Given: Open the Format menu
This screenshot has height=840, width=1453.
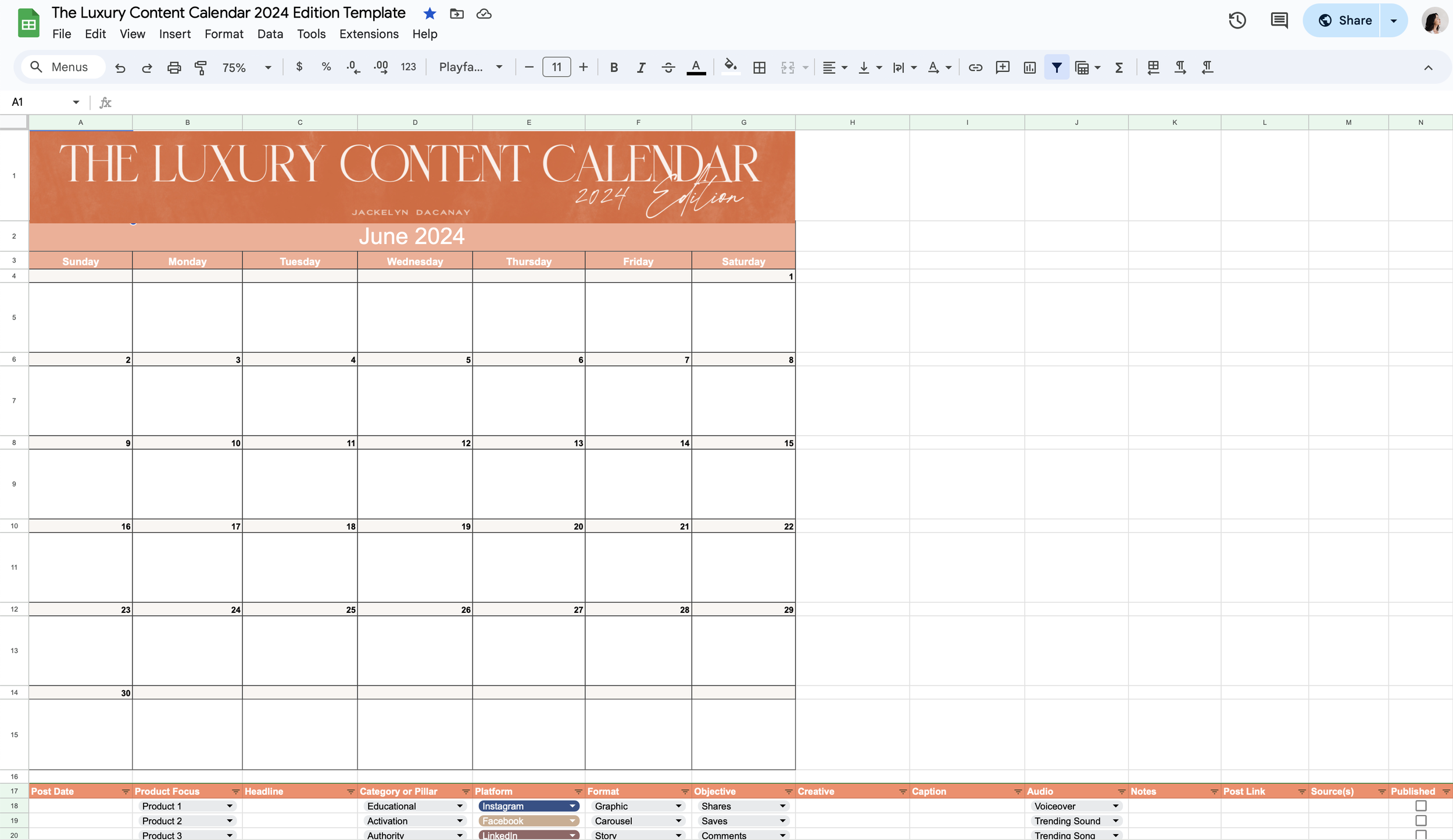Looking at the screenshot, I should [x=223, y=34].
